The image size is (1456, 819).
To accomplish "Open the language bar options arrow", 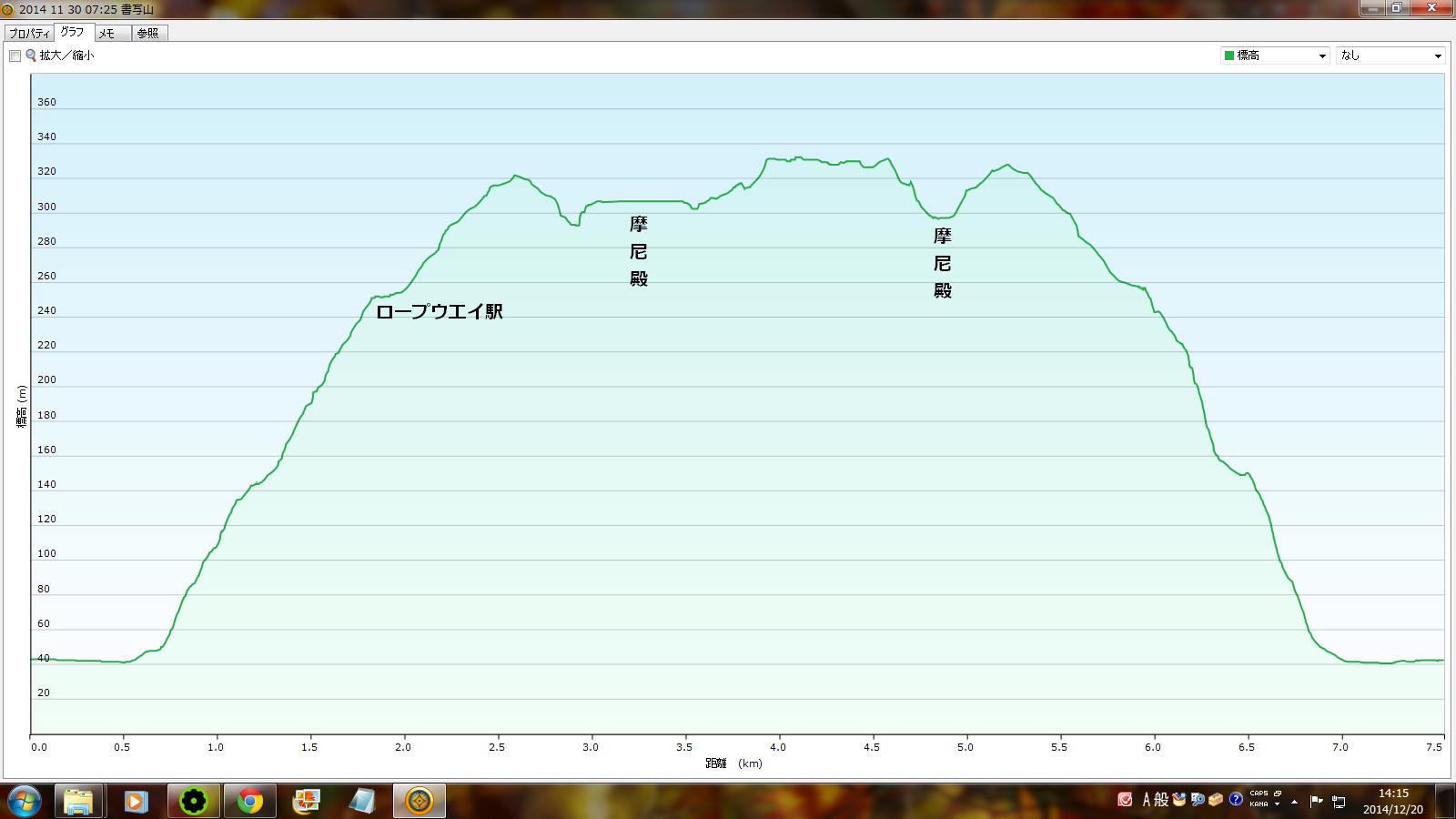I will point(1278,804).
